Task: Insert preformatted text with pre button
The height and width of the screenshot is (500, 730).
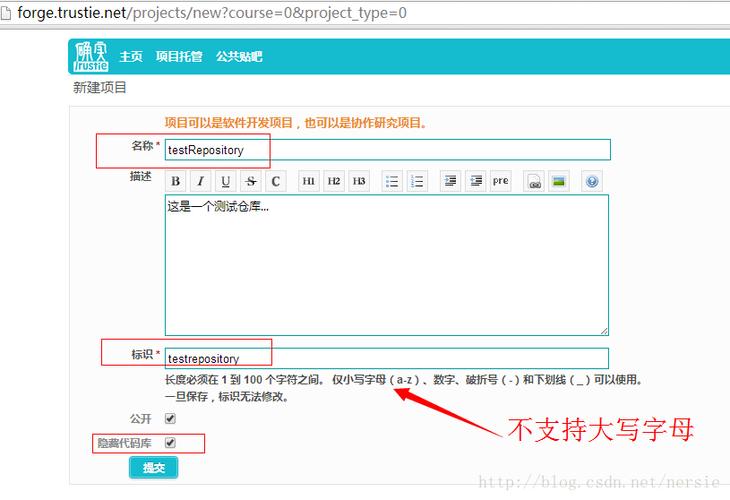Action: tap(501, 181)
